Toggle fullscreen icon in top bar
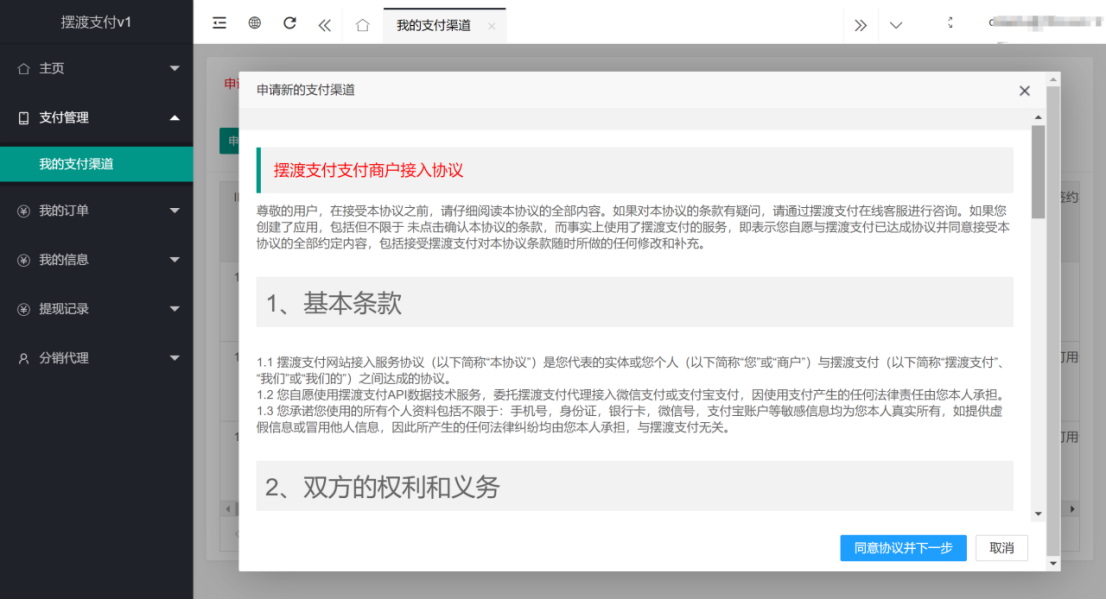Screen dimensions: 1106x600 (x=950, y=23)
